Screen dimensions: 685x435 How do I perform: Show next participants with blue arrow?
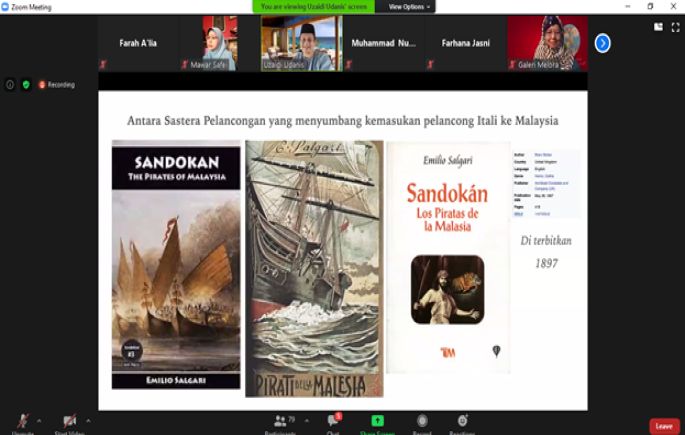[x=602, y=43]
